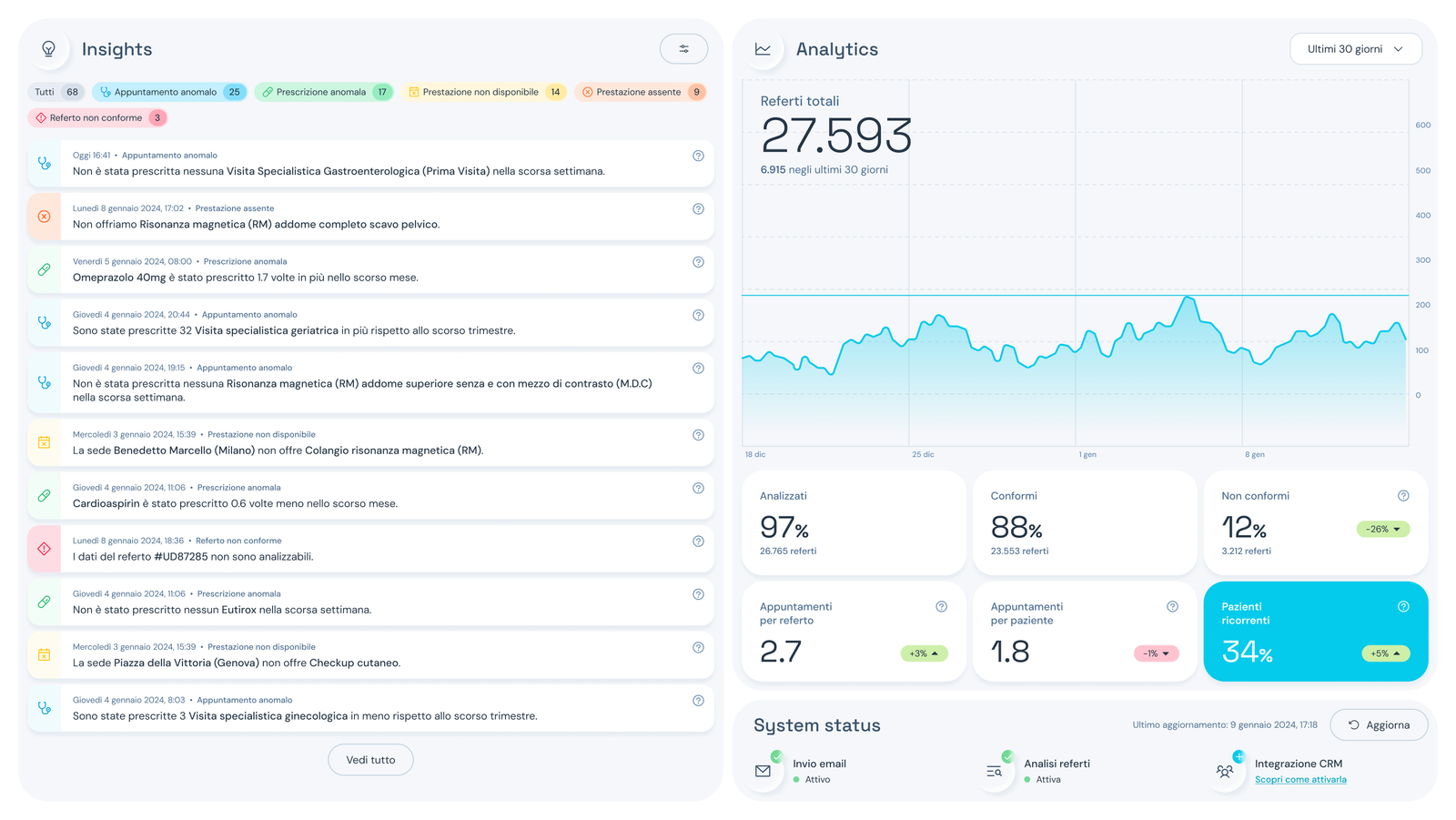Open help for the Omeprazolo 40mg insight
The height and width of the screenshot is (820, 1456).
(x=698, y=262)
